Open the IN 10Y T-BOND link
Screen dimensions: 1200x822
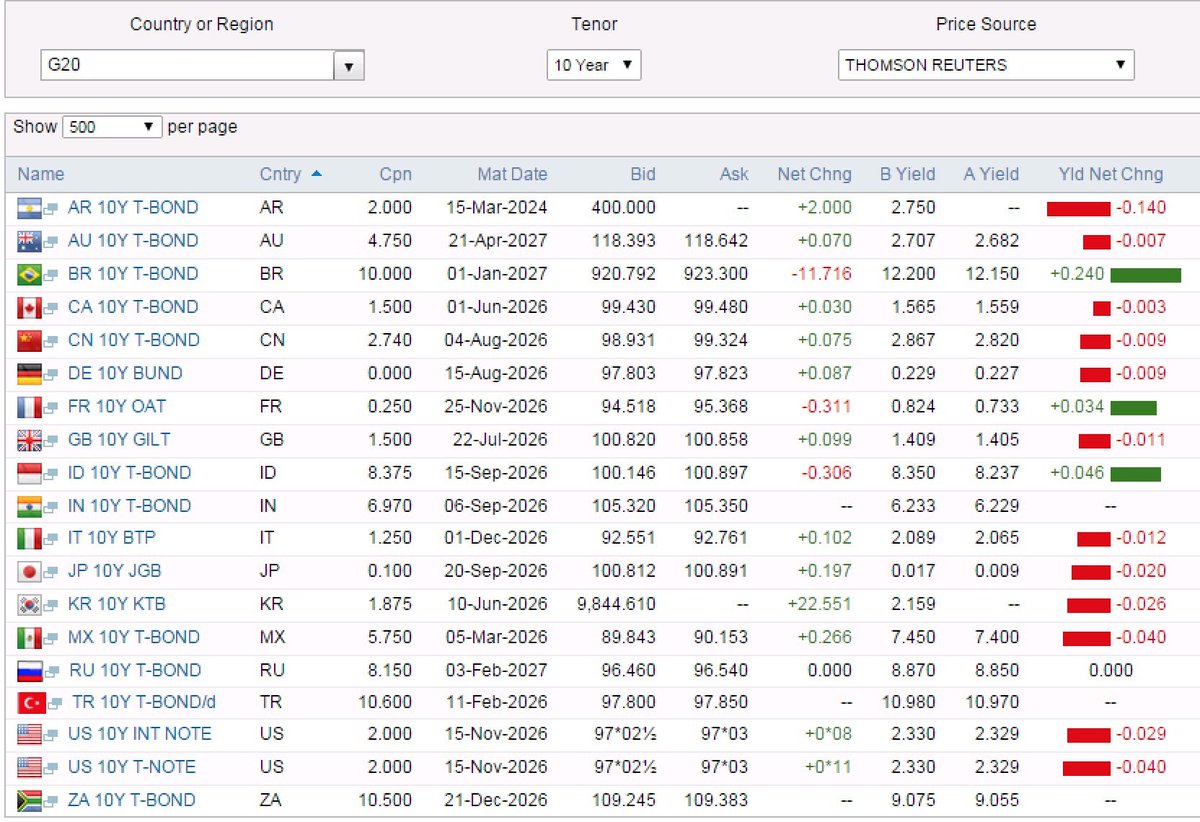click(x=130, y=506)
